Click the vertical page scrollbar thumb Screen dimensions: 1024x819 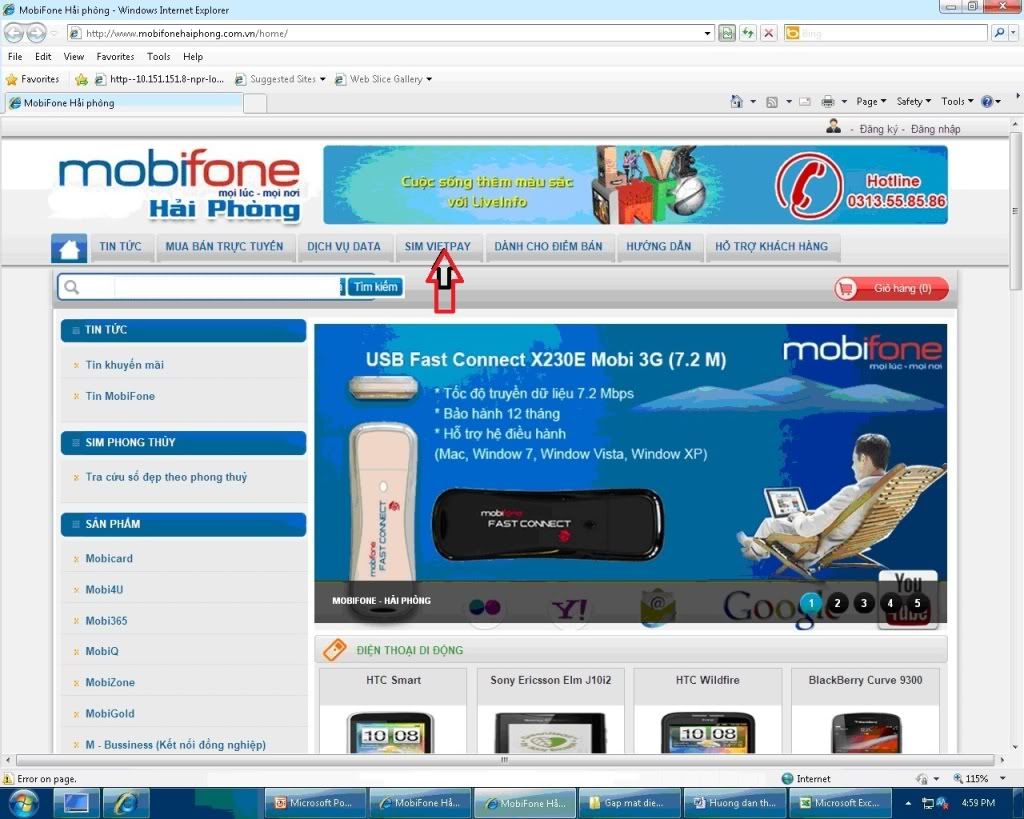(1015, 210)
